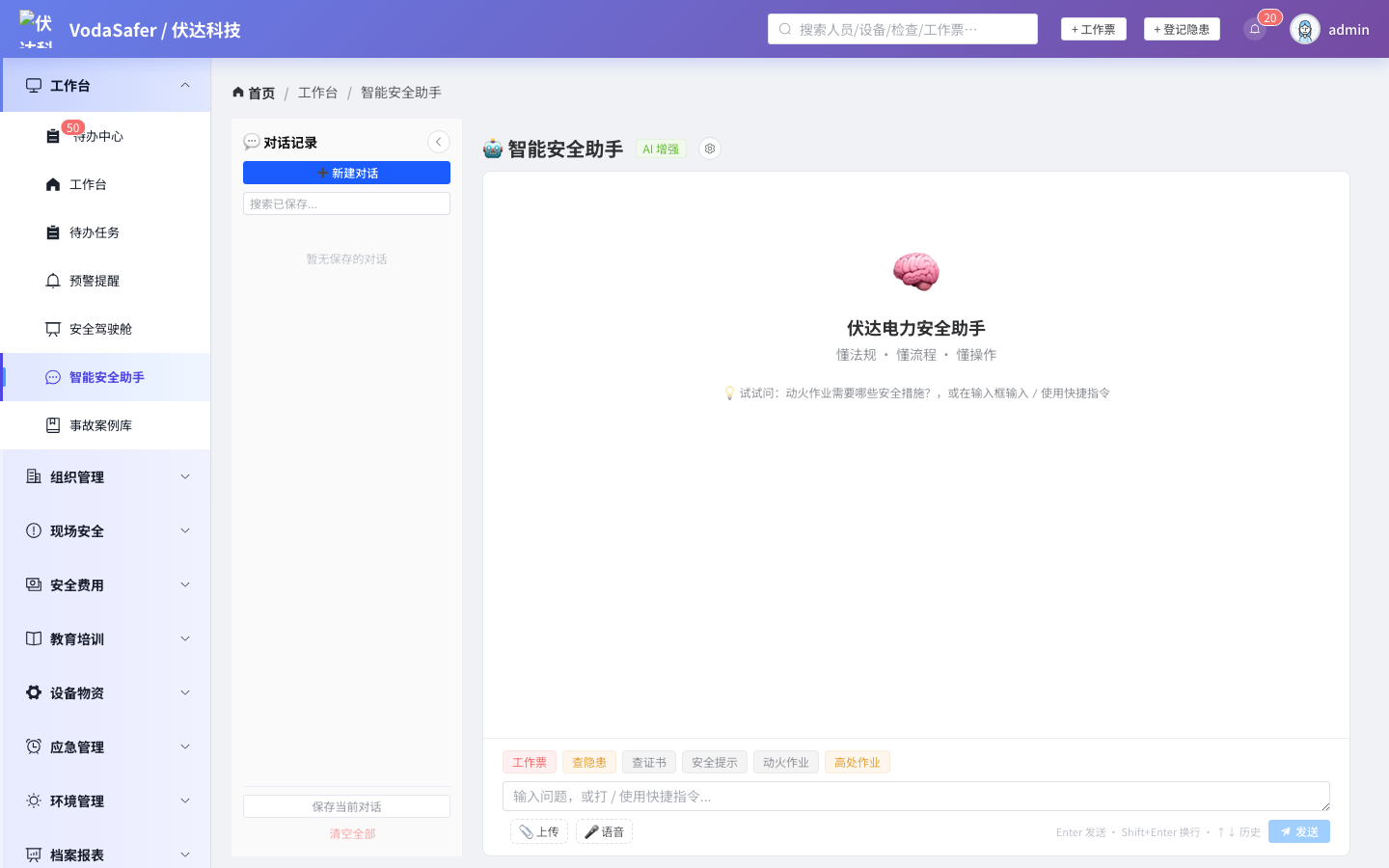The height and width of the screenshot is (868, 1389).
Task: Expand the 安全费用 submenu chevron
Action: (x=185, y=584)
